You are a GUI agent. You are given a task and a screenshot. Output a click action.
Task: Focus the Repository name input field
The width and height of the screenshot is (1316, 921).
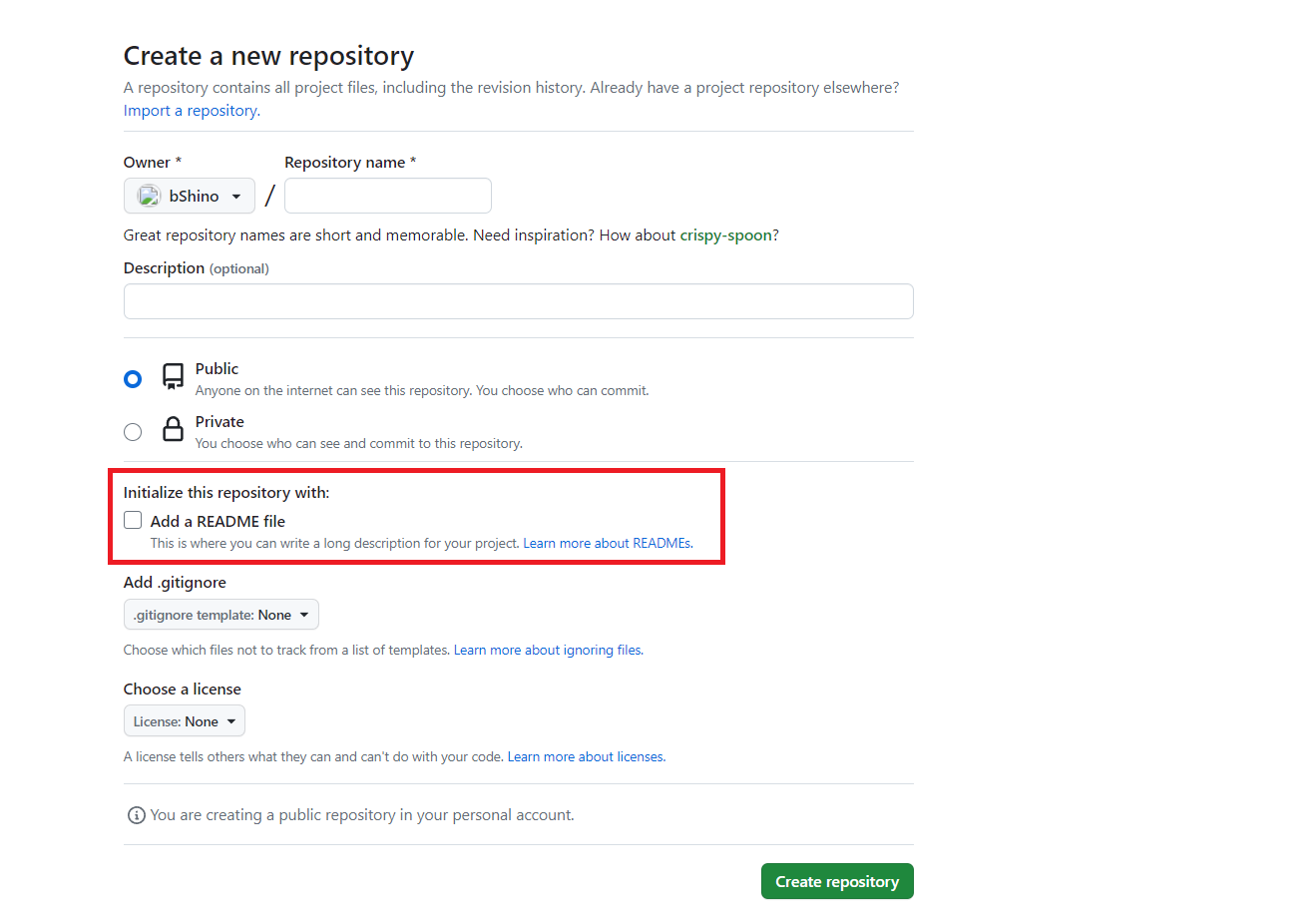388,196
